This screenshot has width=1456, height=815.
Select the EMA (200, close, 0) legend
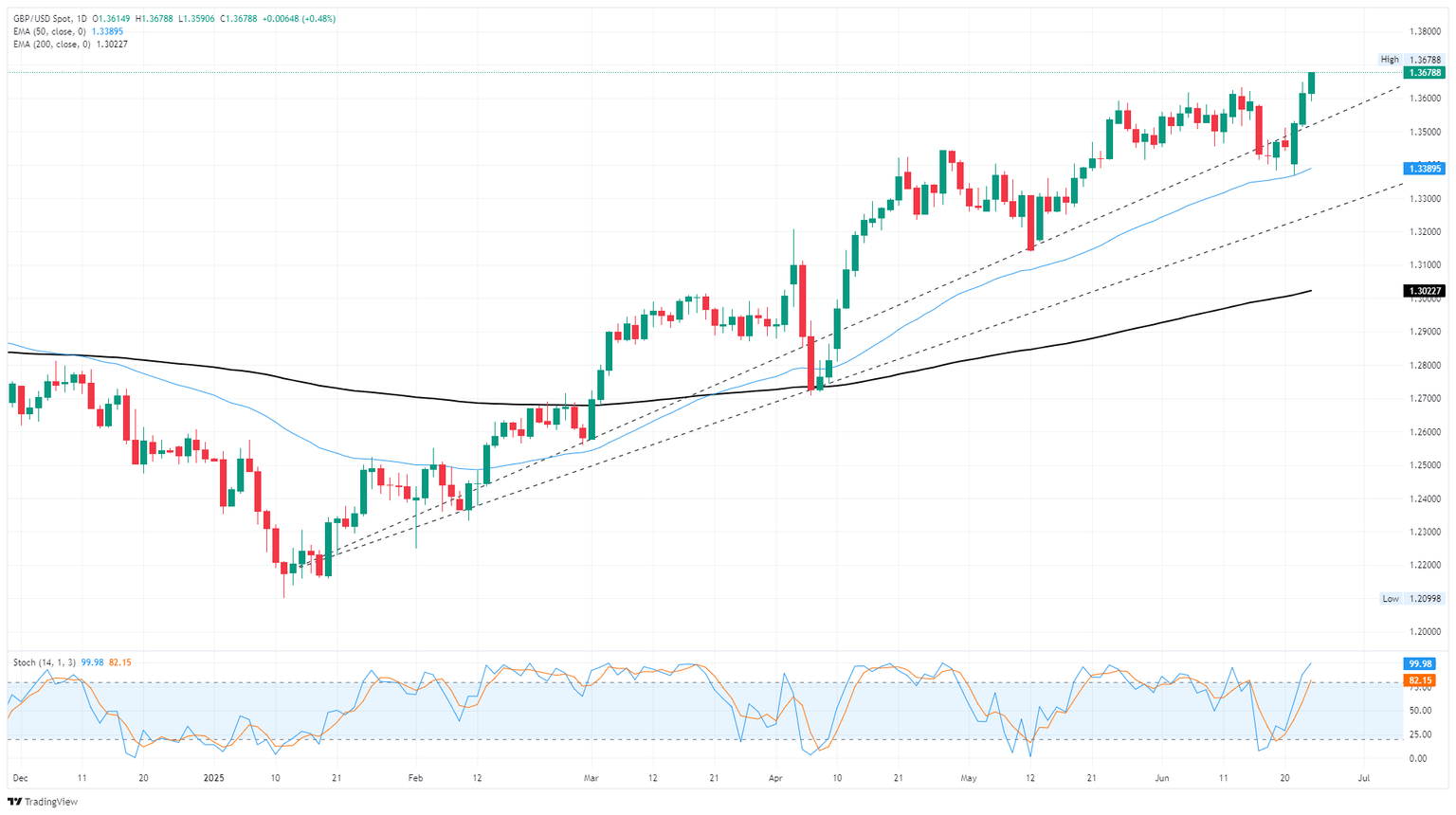tap(52, 45)
